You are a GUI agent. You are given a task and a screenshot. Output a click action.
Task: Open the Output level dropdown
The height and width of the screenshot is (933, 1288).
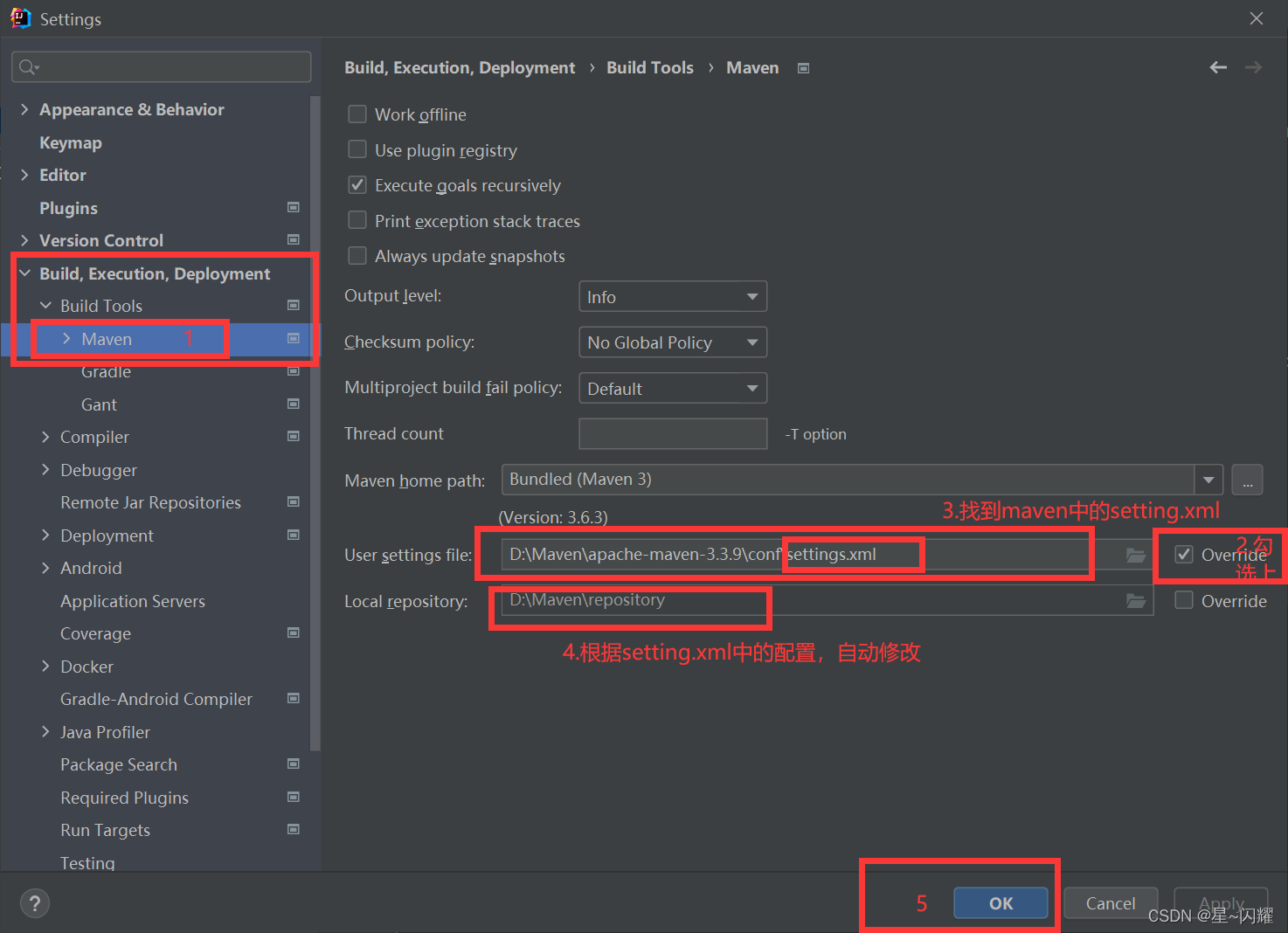(673, 296)
